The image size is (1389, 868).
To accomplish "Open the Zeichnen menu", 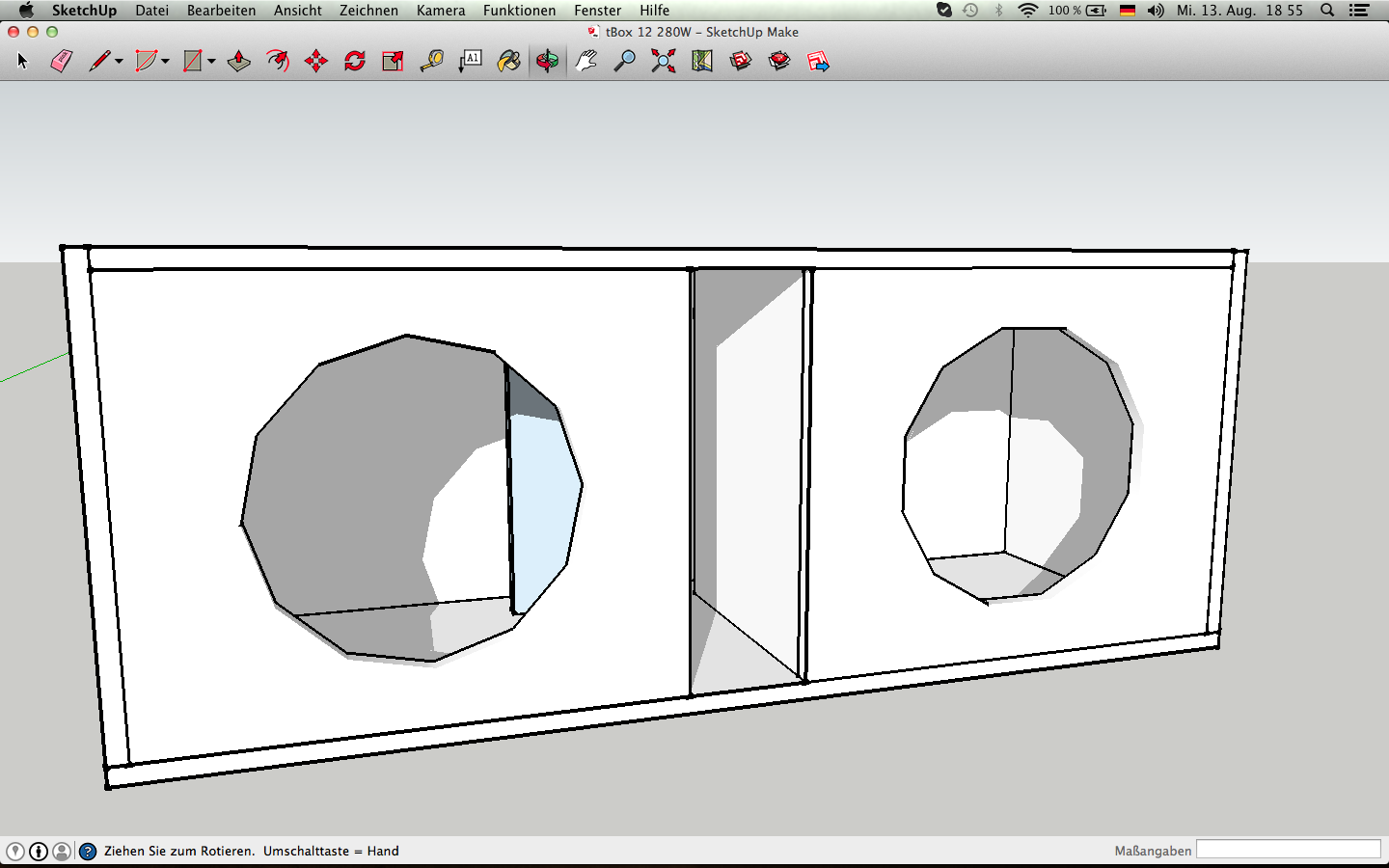I will (x=368, y=10).
